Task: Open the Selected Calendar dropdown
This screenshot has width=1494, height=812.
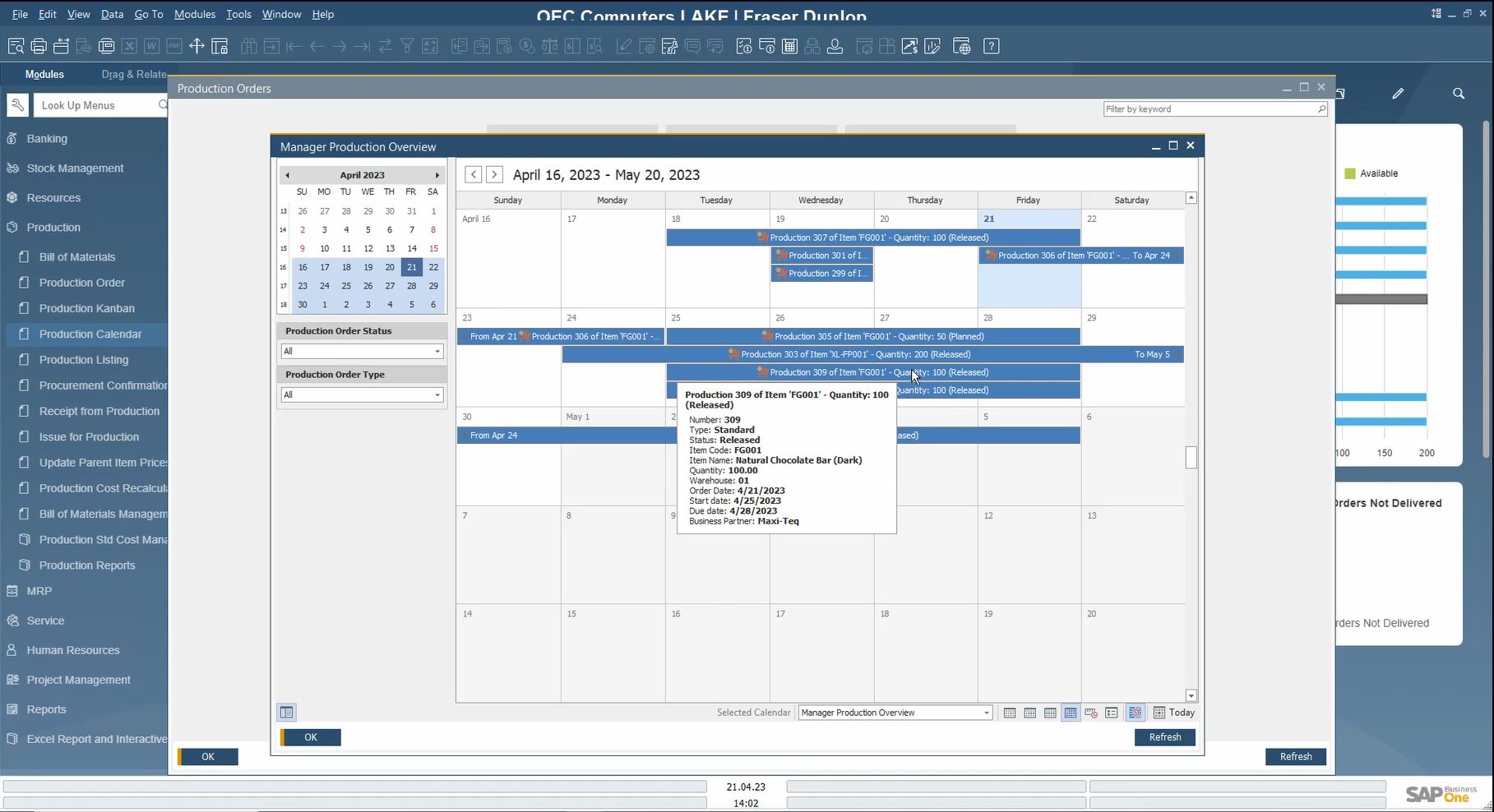Action: tap(895, 713)
